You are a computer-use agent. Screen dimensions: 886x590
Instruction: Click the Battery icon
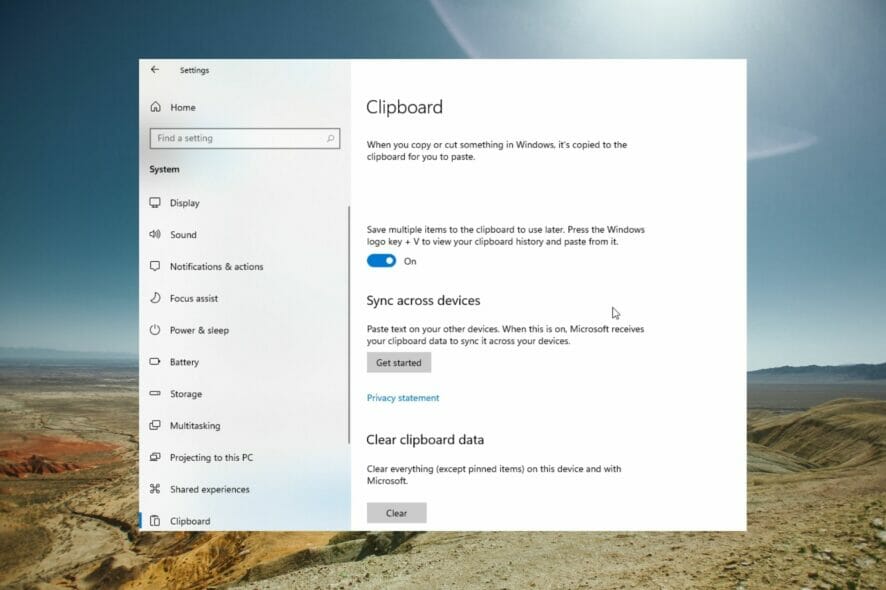coord(155,361)
